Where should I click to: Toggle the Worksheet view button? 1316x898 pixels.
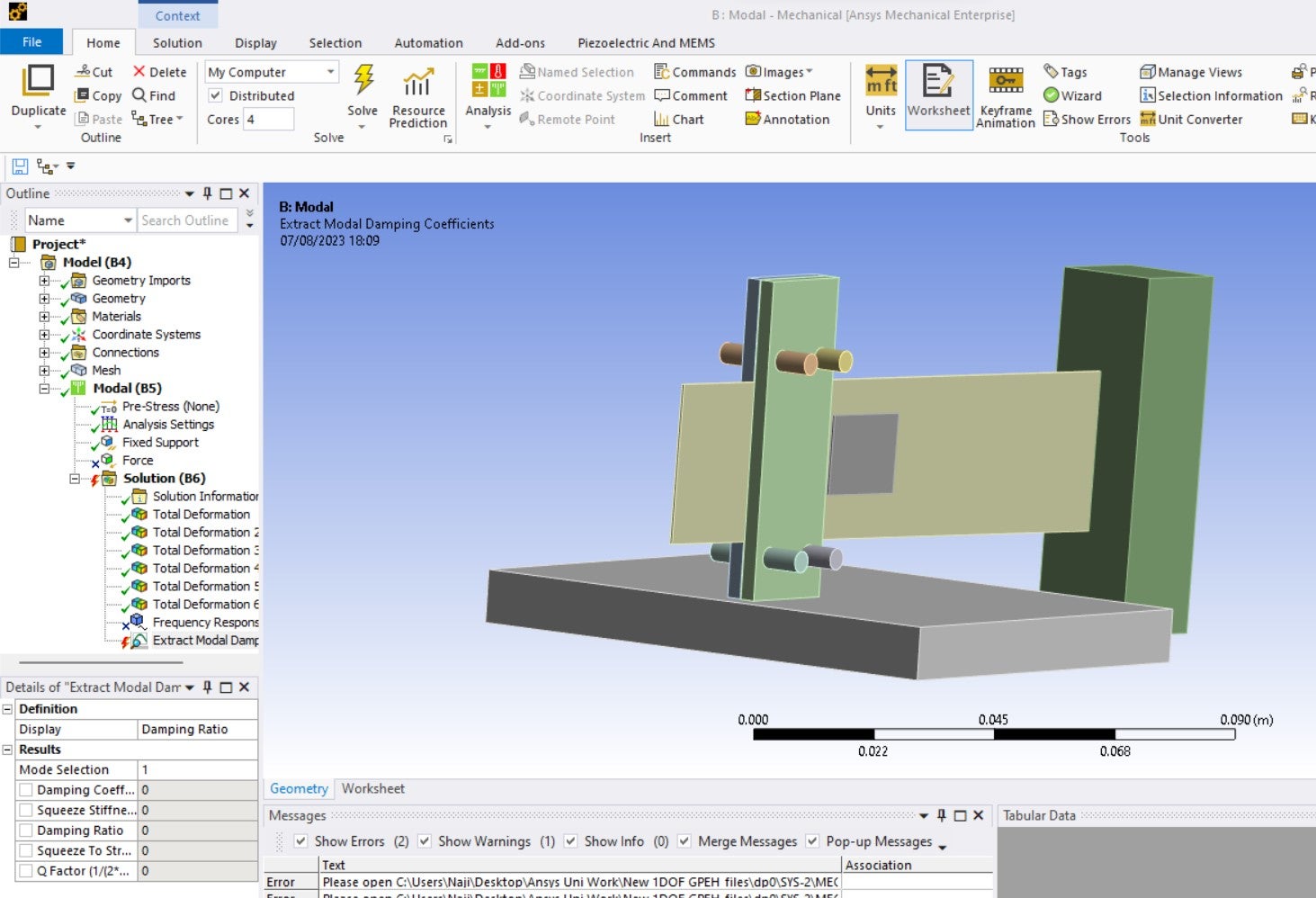[938, 94]
